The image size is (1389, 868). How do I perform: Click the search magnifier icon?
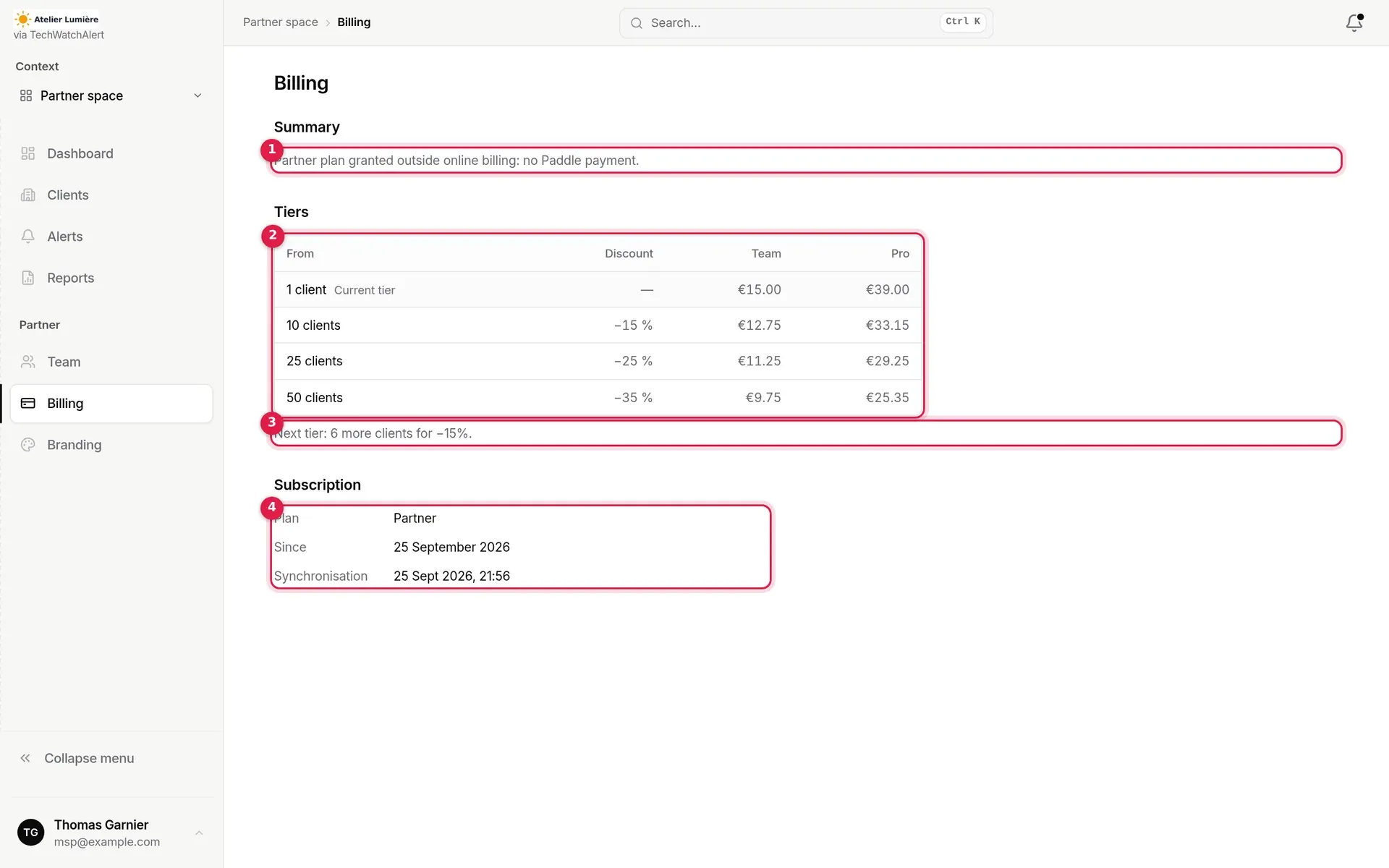tap(637, 23)
